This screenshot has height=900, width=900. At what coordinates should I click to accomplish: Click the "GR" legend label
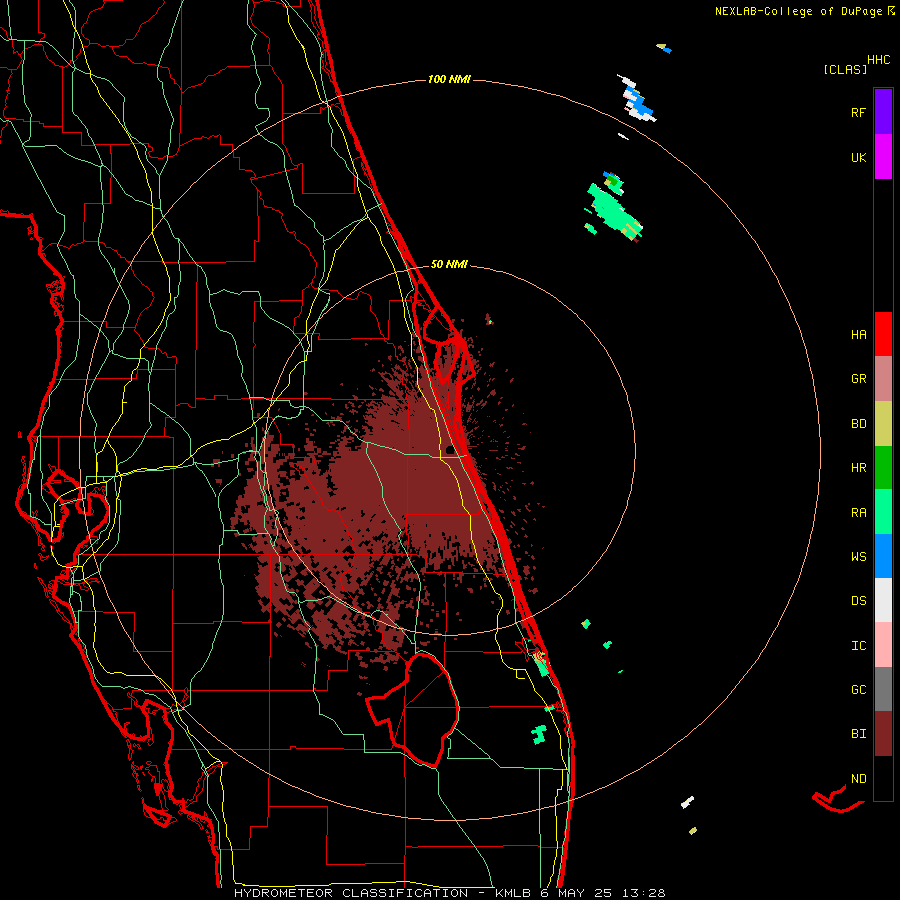pos(858,379)
